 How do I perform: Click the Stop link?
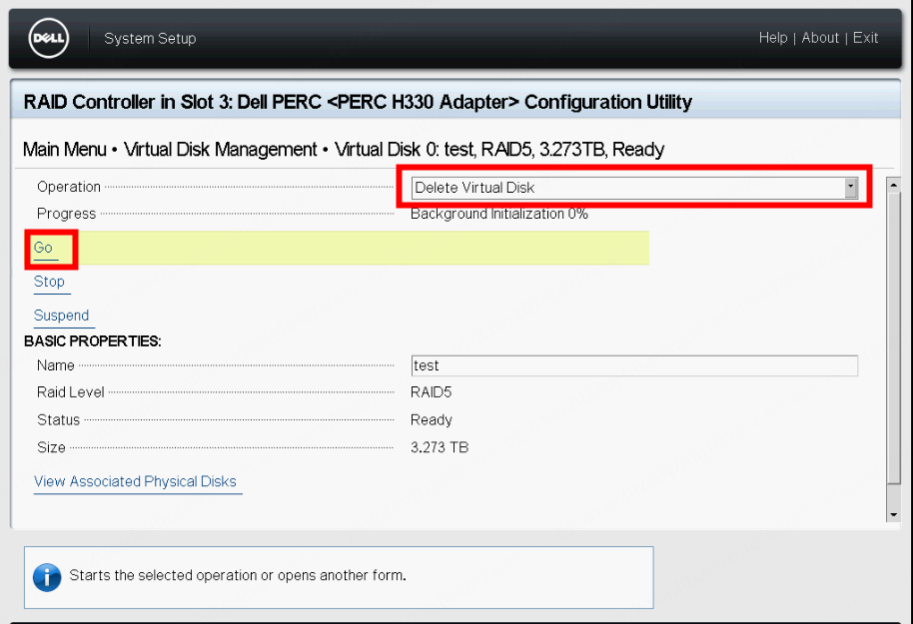pyautogui.click(x=49, y=282)
